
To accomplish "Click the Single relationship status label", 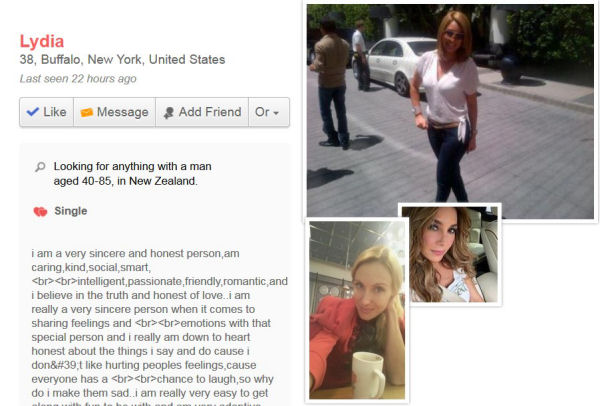I will click(x=71, y=211).
